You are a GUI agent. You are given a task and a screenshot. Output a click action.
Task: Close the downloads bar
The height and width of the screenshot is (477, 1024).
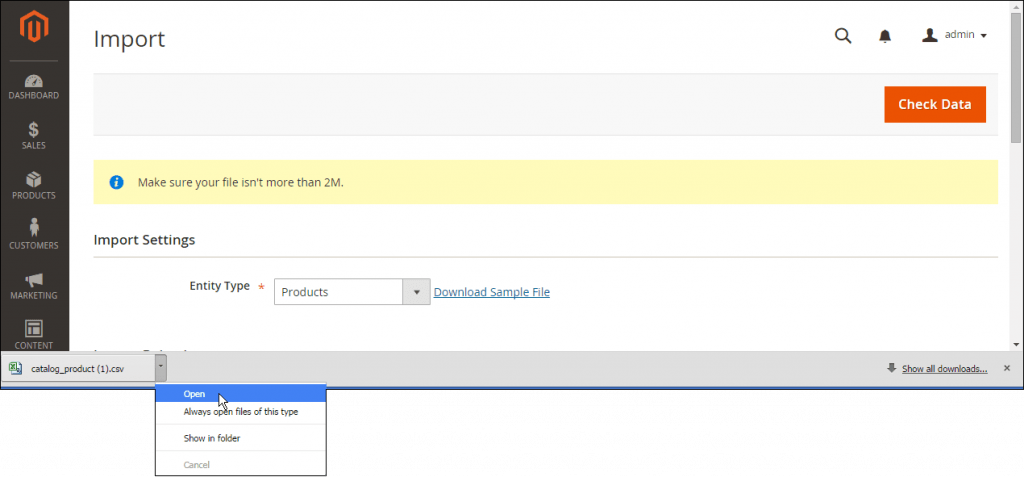1006,368
